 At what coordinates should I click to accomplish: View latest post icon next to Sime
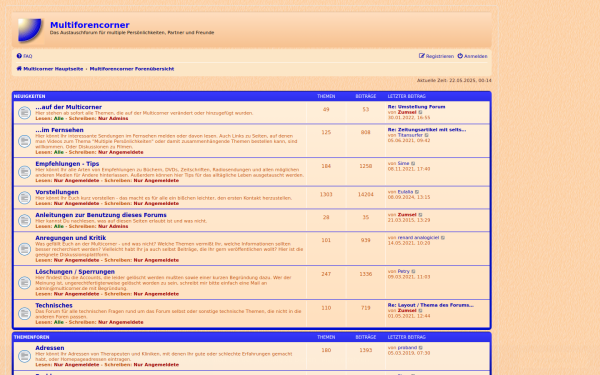point(413,163)
